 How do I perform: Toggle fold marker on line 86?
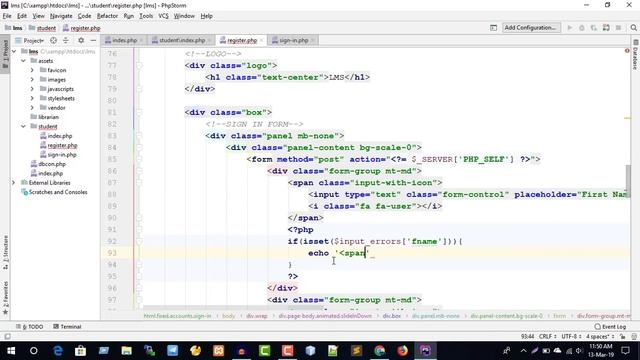pyautogui.click(x=139, y=171)
